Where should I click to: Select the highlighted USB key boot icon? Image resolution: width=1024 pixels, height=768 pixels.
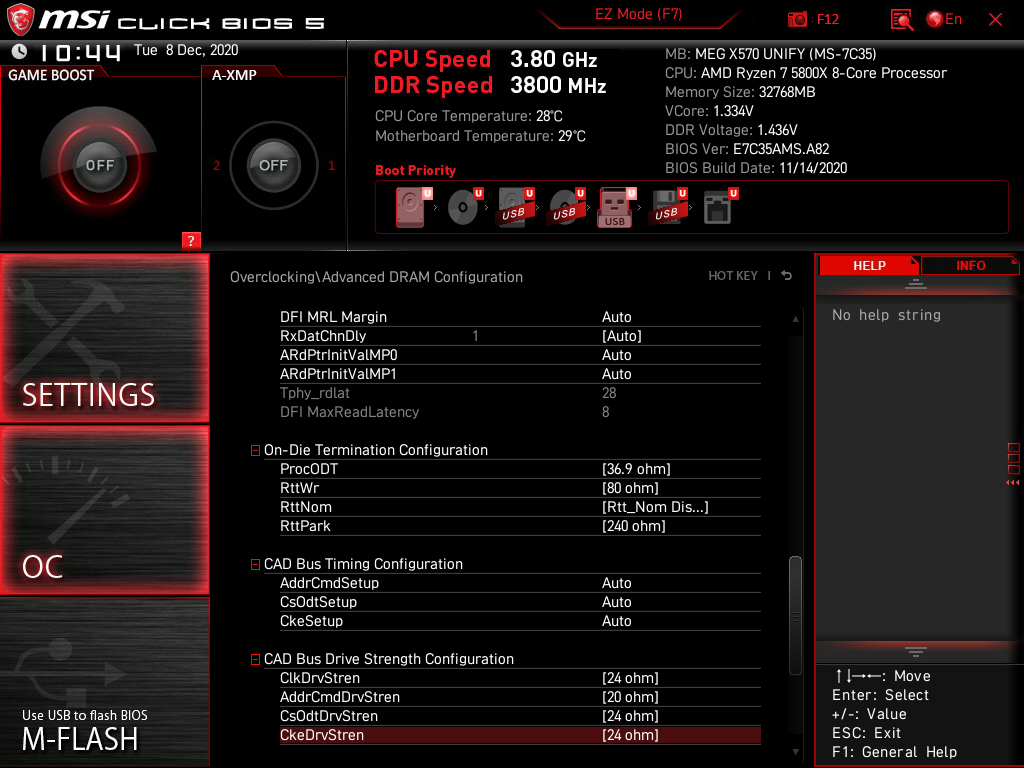click(x=616, y=208)
